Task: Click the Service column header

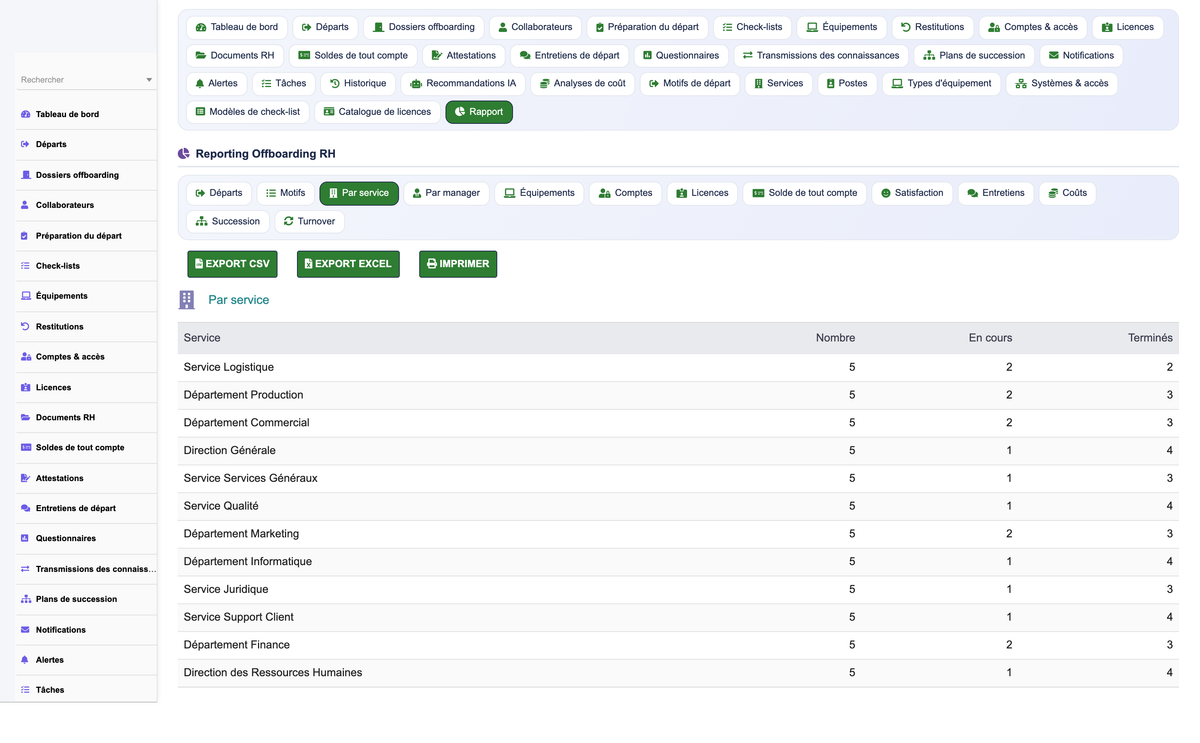Action: [202, 338]
